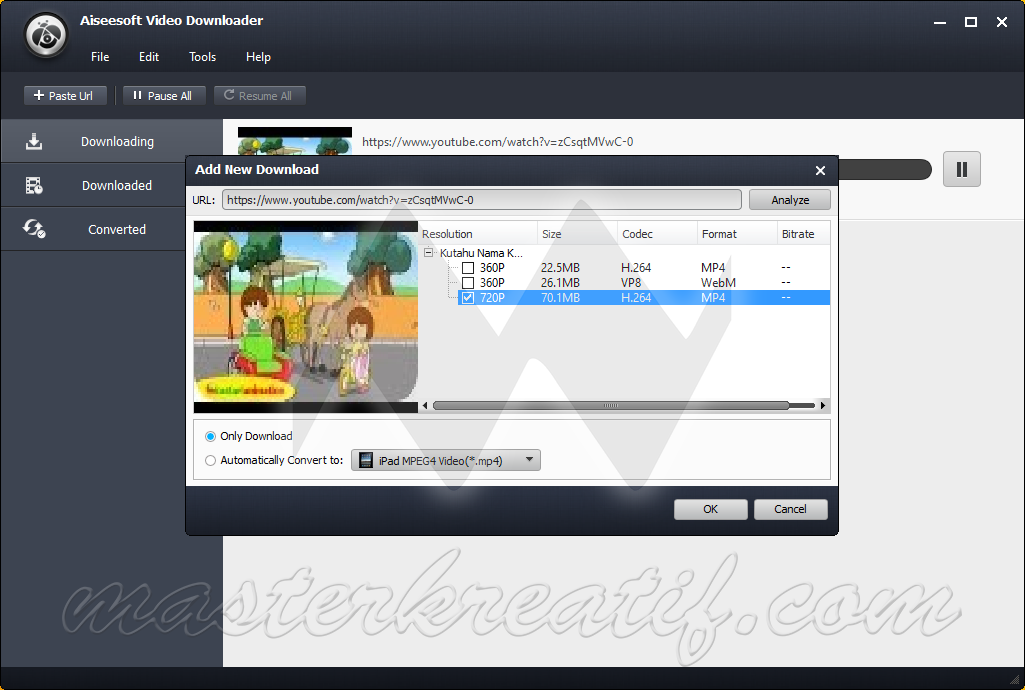Click the Cancel button
The image size is (1025, 690).
click(790, 509)
